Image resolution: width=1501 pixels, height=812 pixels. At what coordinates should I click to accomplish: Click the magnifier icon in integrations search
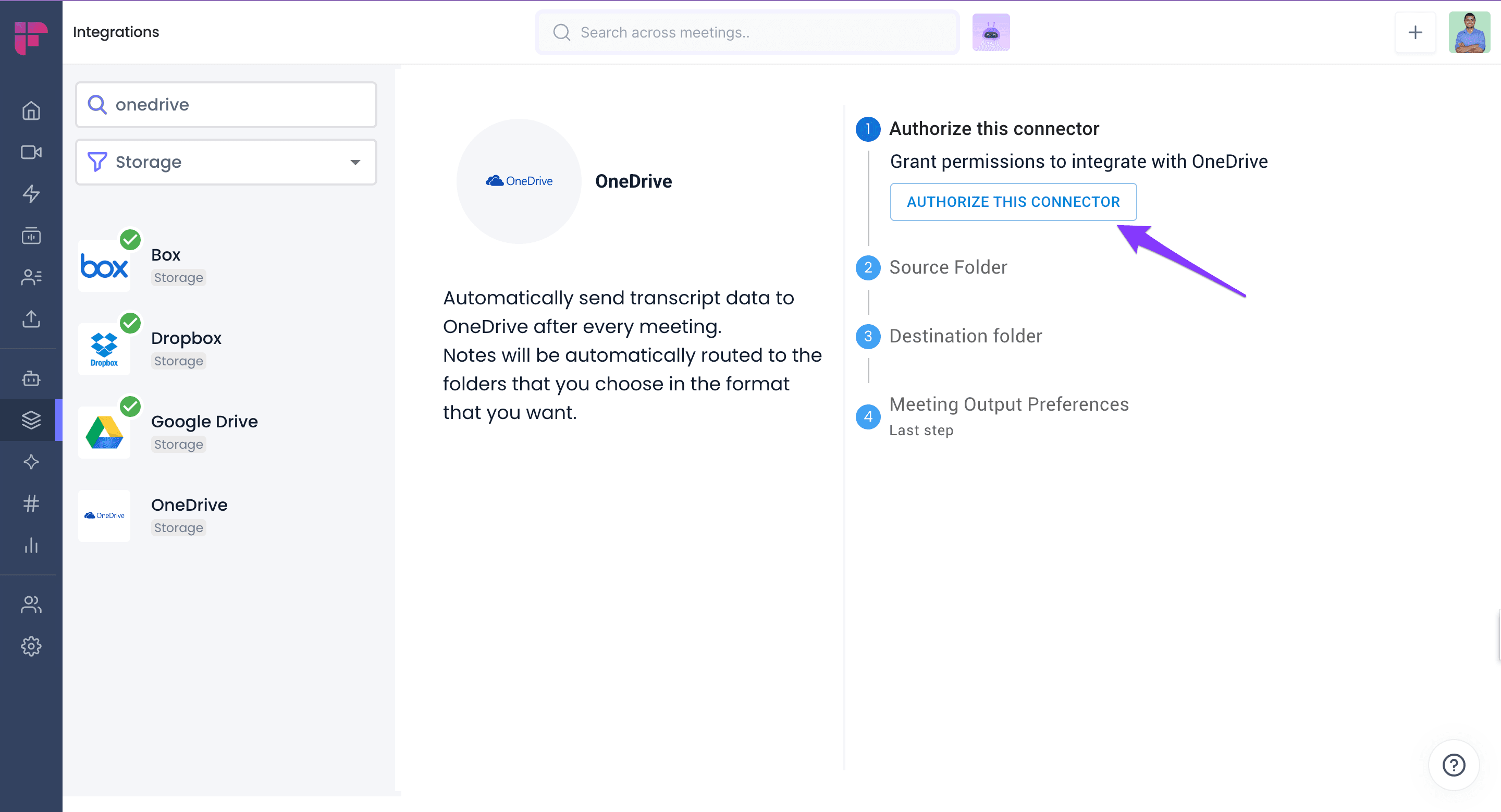pos(97,105)
